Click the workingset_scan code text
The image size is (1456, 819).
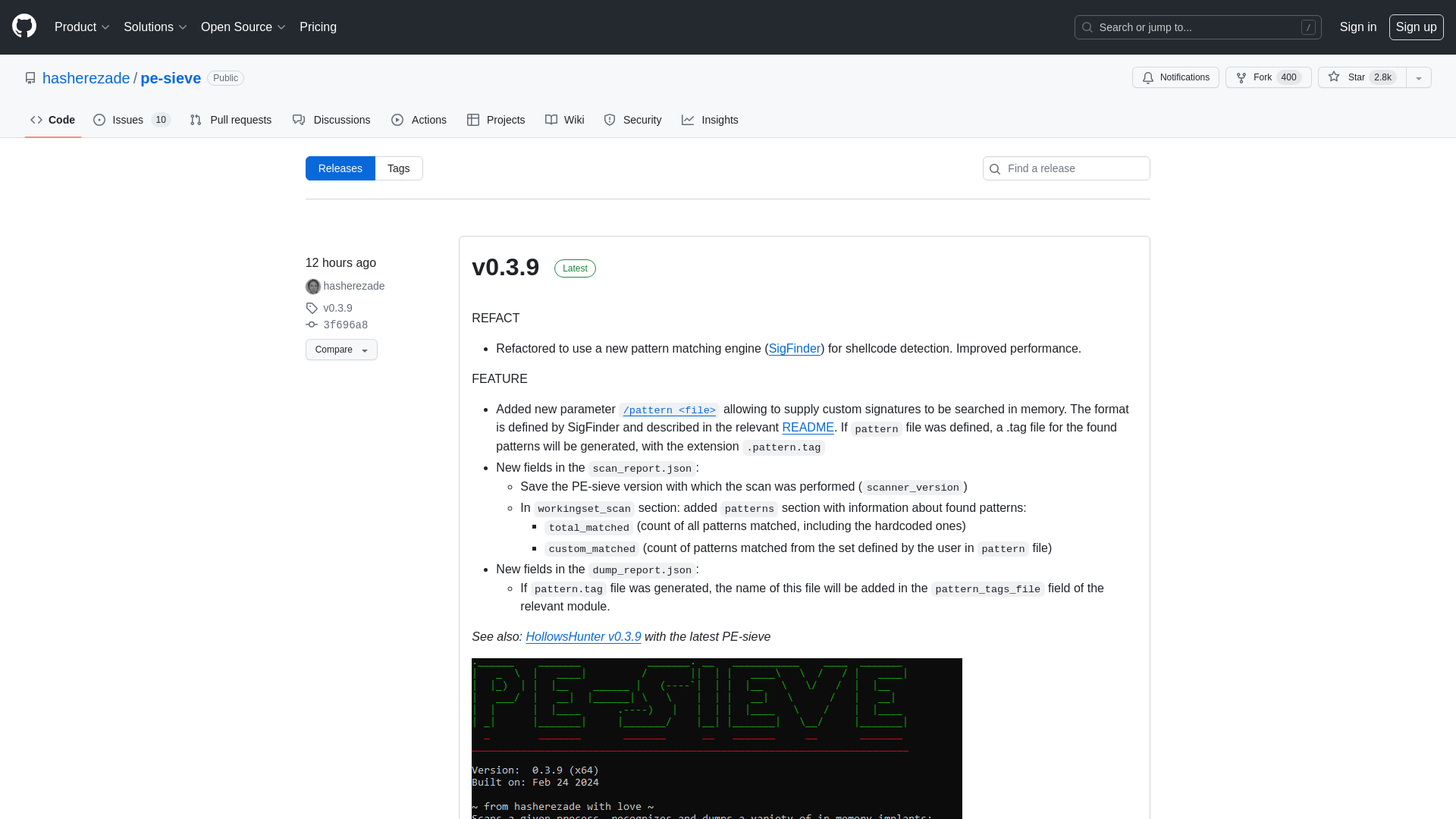[x=584, y=509]
